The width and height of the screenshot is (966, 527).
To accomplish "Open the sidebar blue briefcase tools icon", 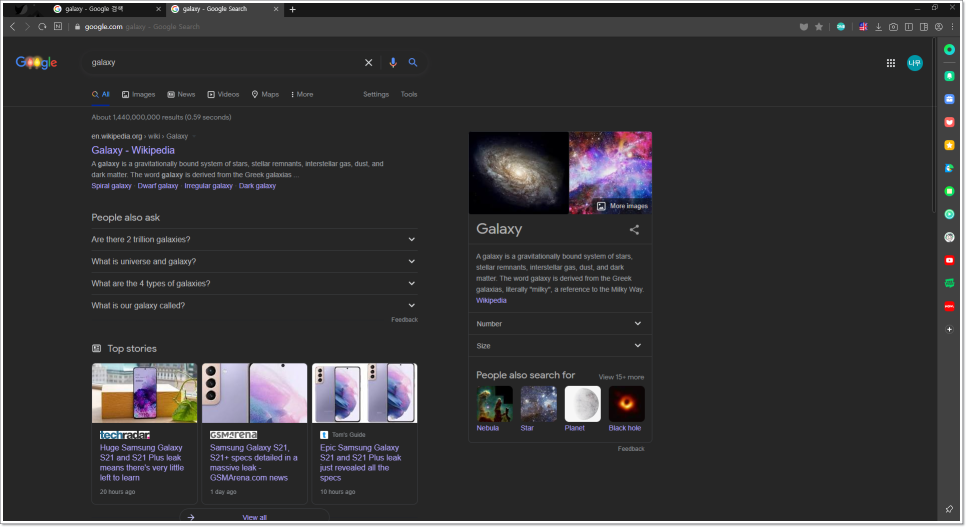I will (949, 99).
